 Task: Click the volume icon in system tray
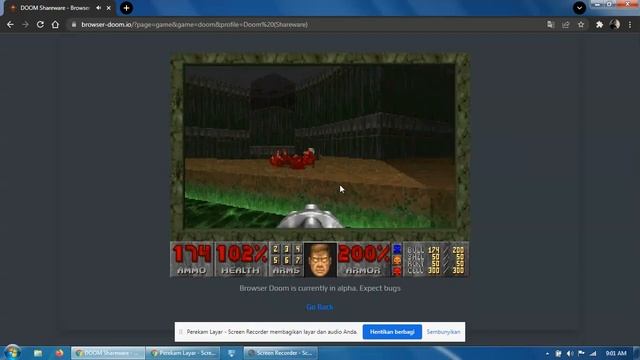570,353
